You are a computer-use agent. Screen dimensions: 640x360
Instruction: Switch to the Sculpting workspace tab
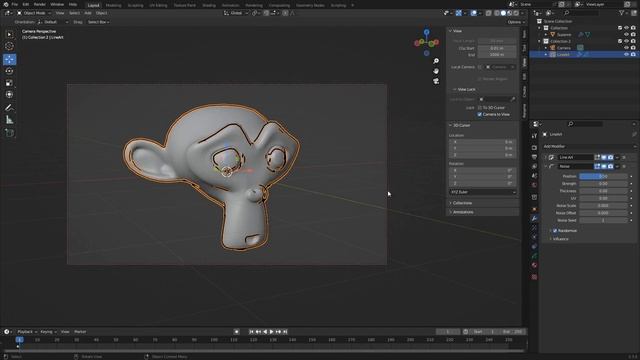tap(136, 5)
